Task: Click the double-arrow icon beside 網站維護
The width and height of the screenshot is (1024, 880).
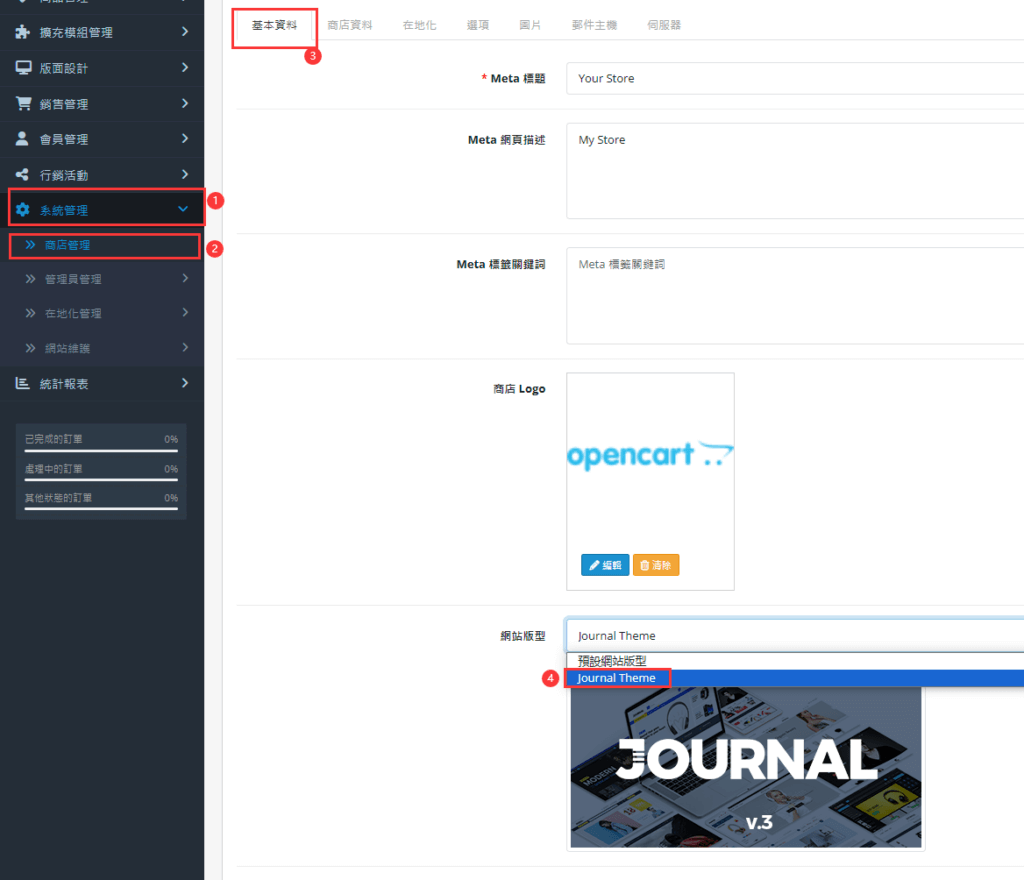Action: pyautogui.click(x=30, y=348)
